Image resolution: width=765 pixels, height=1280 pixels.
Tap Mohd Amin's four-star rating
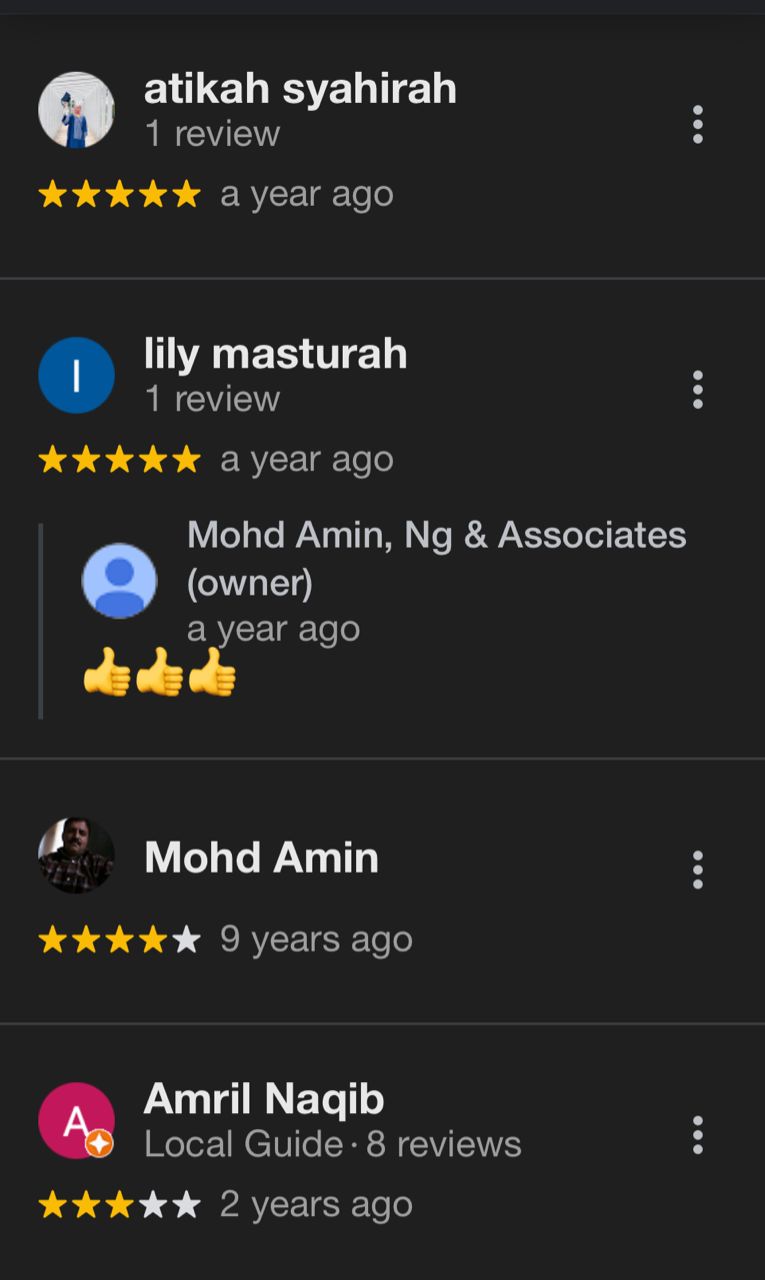[x=119, y=939]
